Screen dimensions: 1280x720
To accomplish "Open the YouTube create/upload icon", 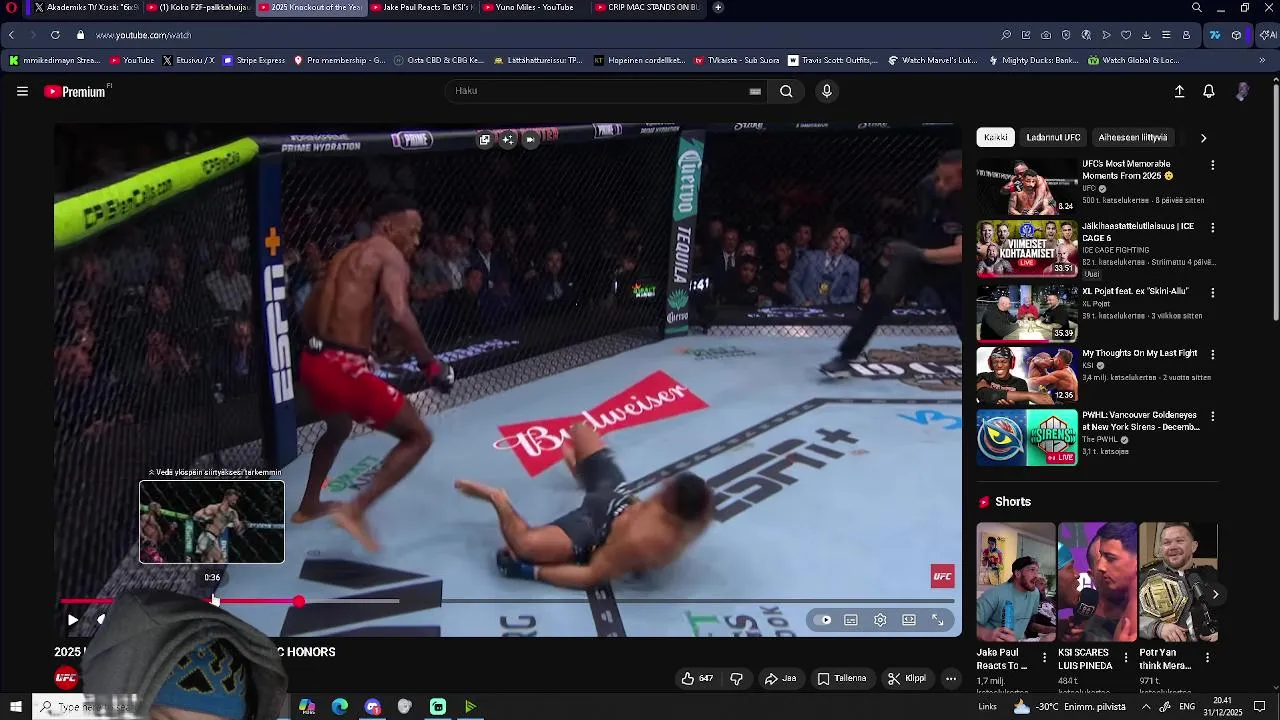I will pyautogui.click(x=1179, y=91).
